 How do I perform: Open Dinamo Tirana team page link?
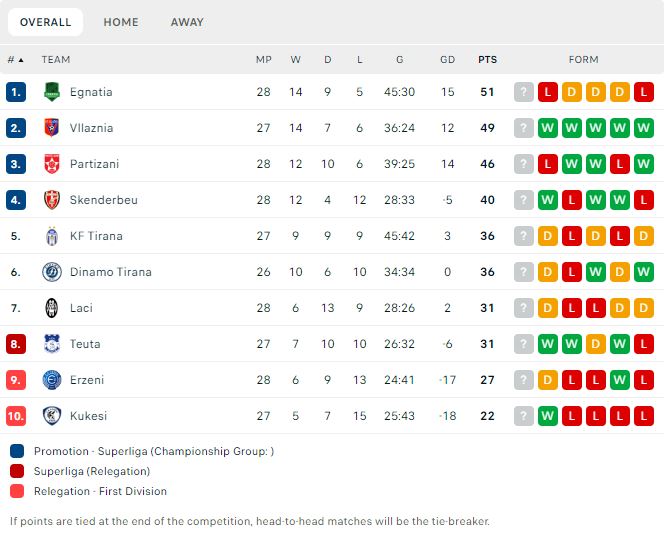(111, 272)
